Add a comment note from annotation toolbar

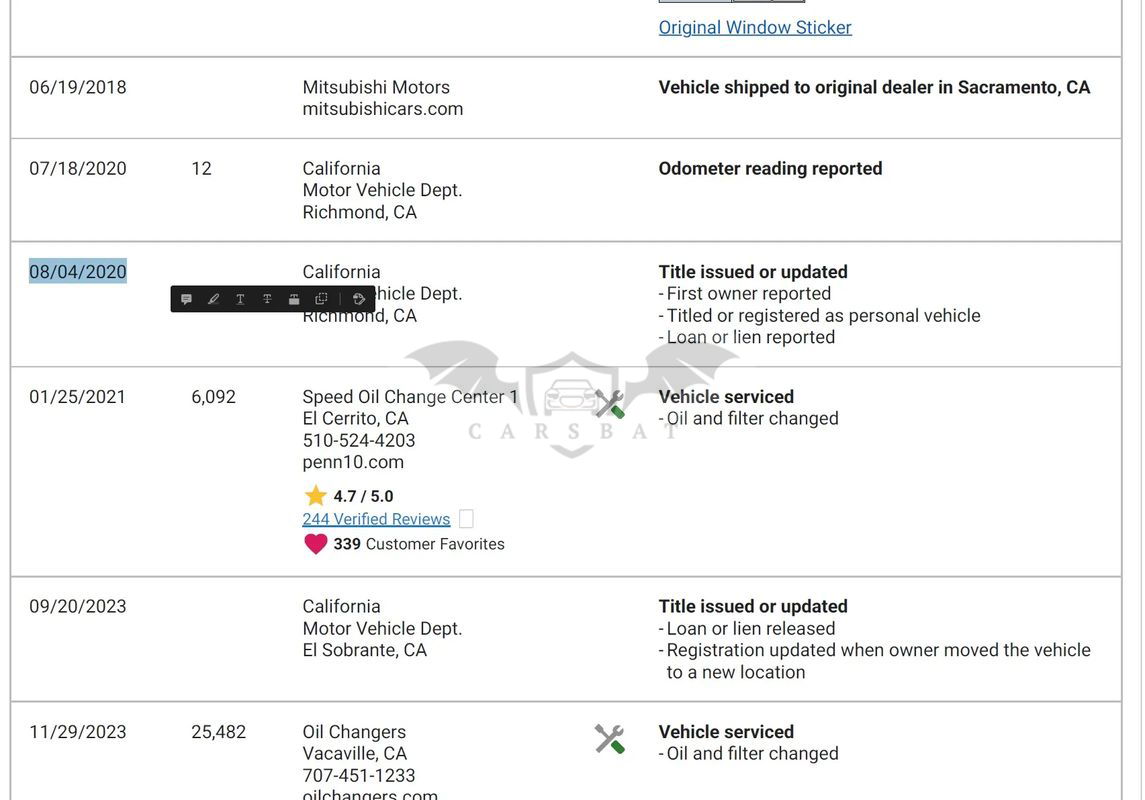[187, 299]
